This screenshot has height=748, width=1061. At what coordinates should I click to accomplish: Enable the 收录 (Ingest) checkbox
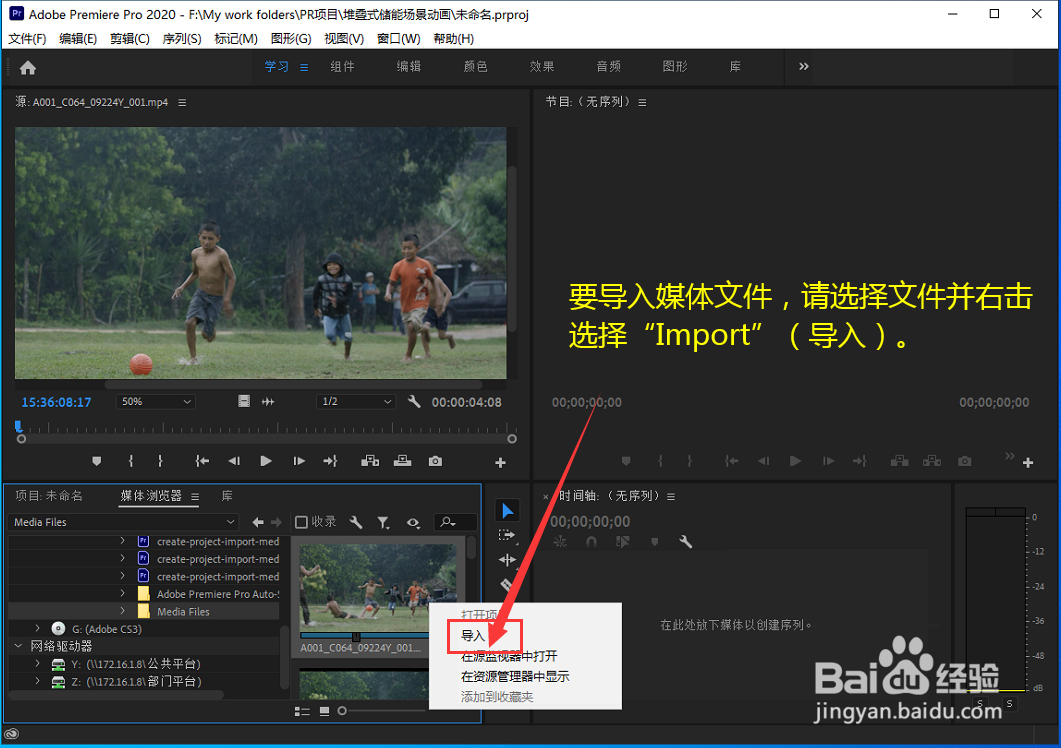coord(302,521)
